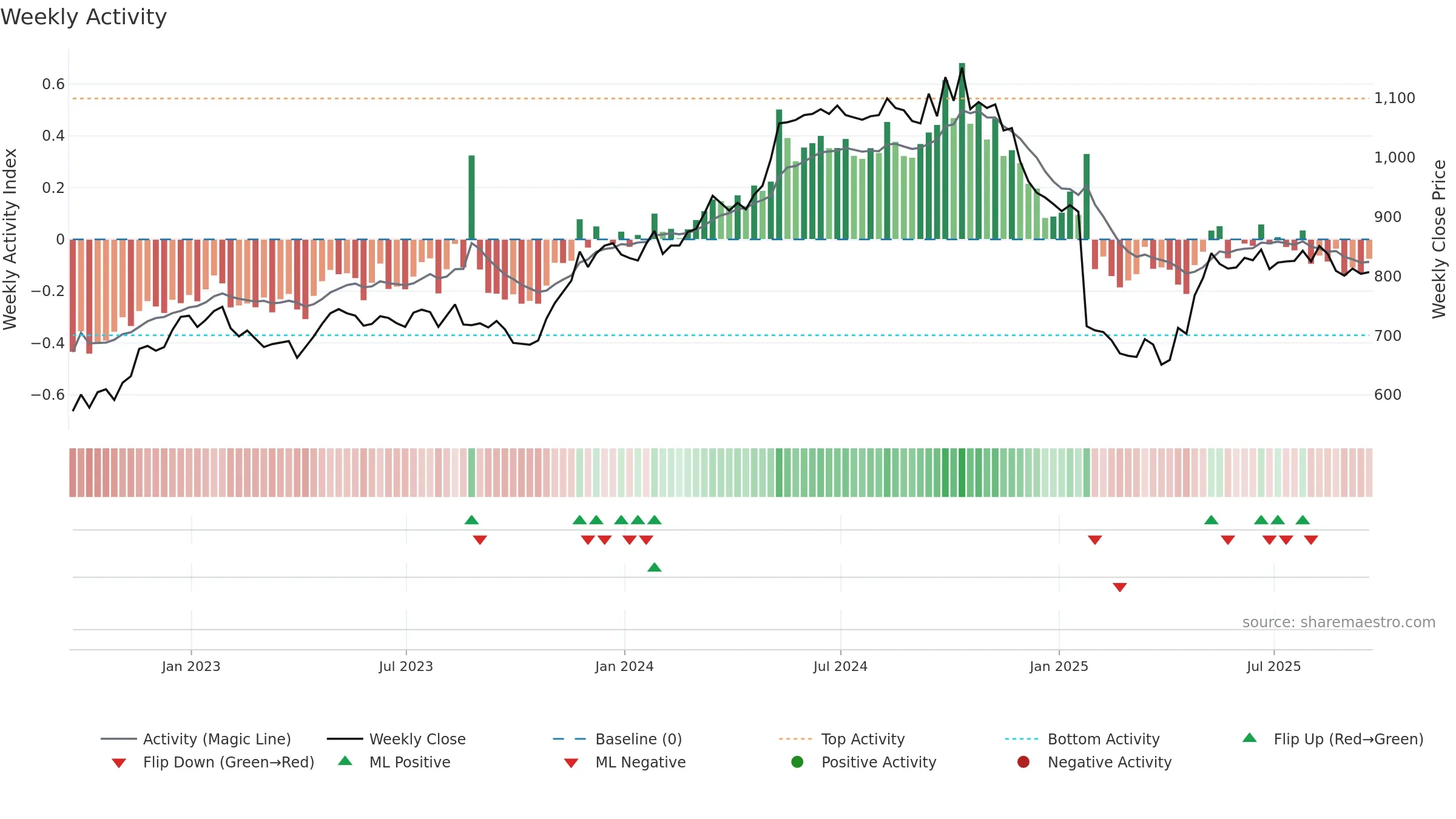
Task: Click Jan 2025 x-axis label
Action: tap(1059, 666)
